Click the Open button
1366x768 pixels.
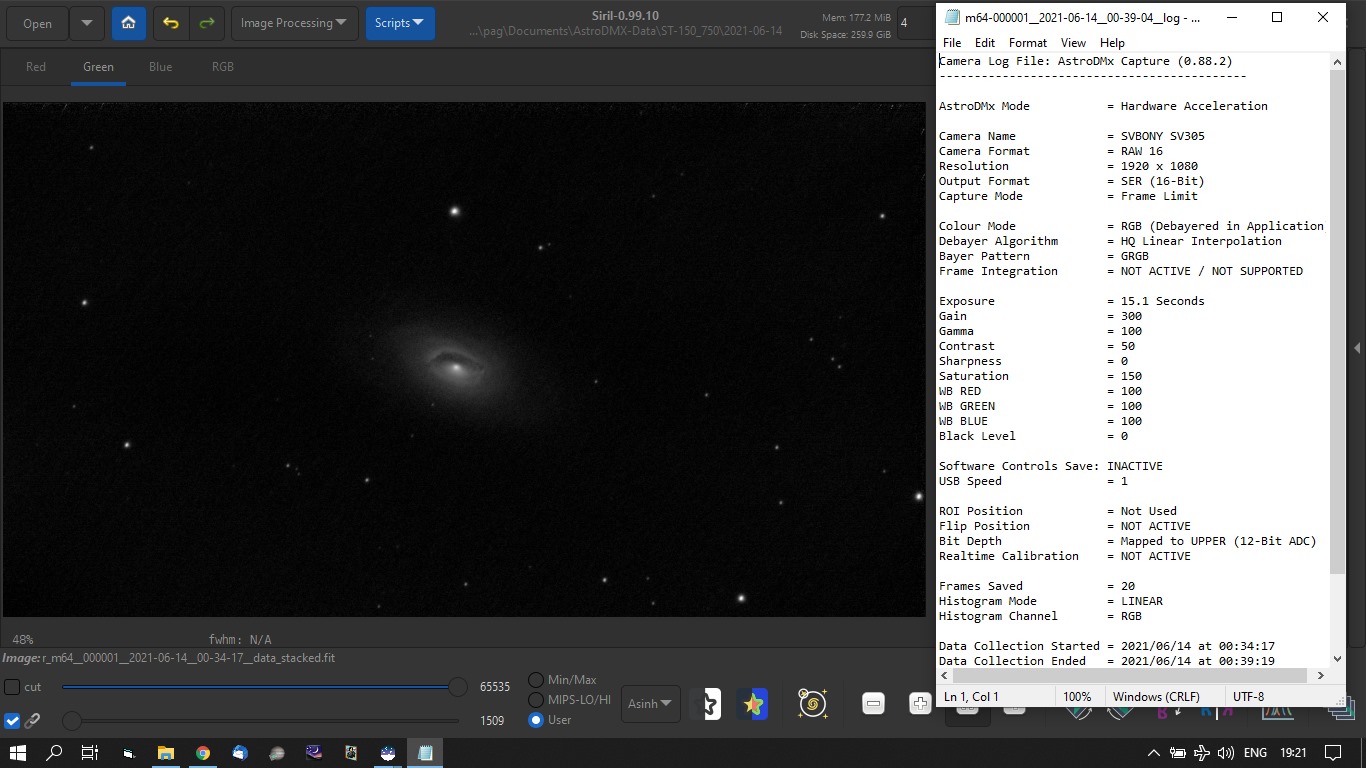coord(37,23)
